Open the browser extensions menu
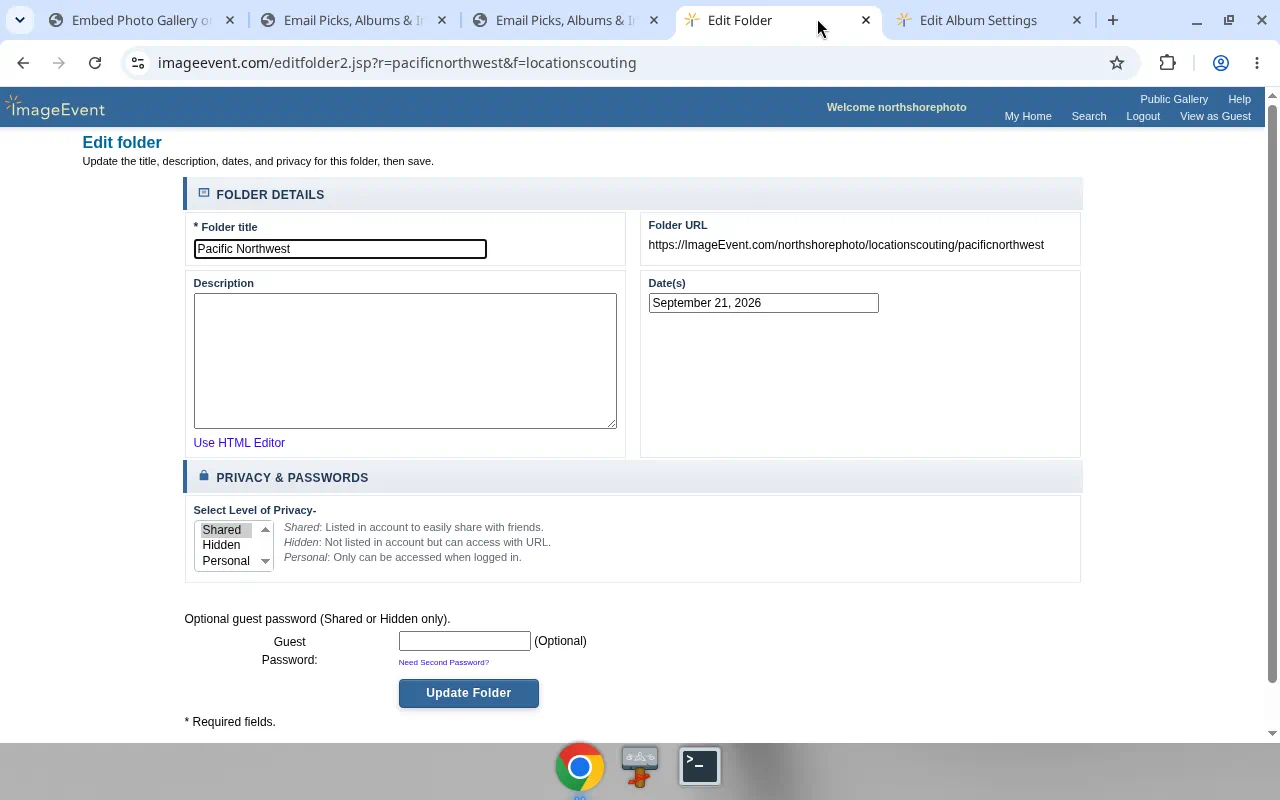This screenshot has width=1280, height=800. [1167, 63]
